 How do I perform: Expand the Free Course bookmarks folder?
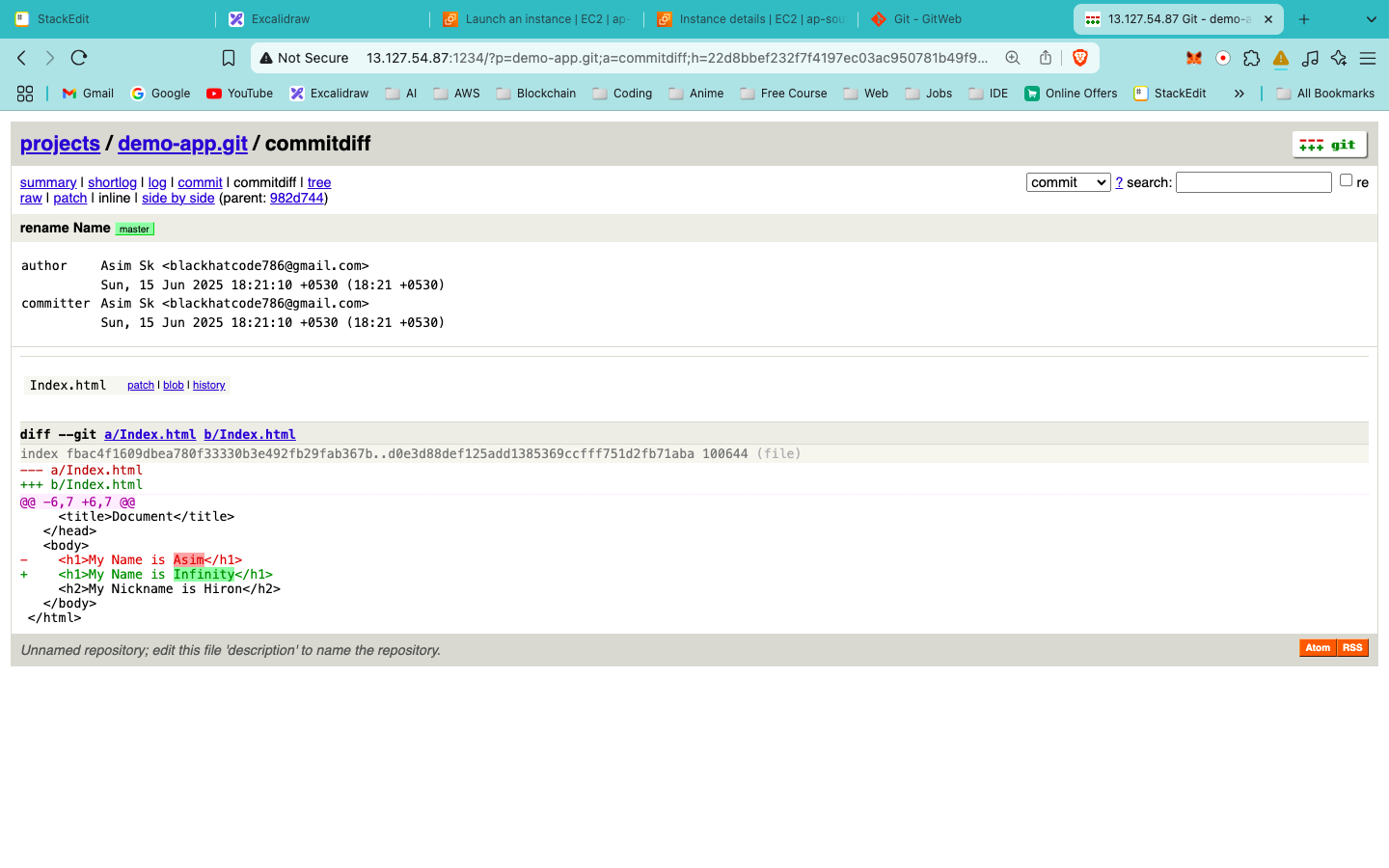coord(783,94)
